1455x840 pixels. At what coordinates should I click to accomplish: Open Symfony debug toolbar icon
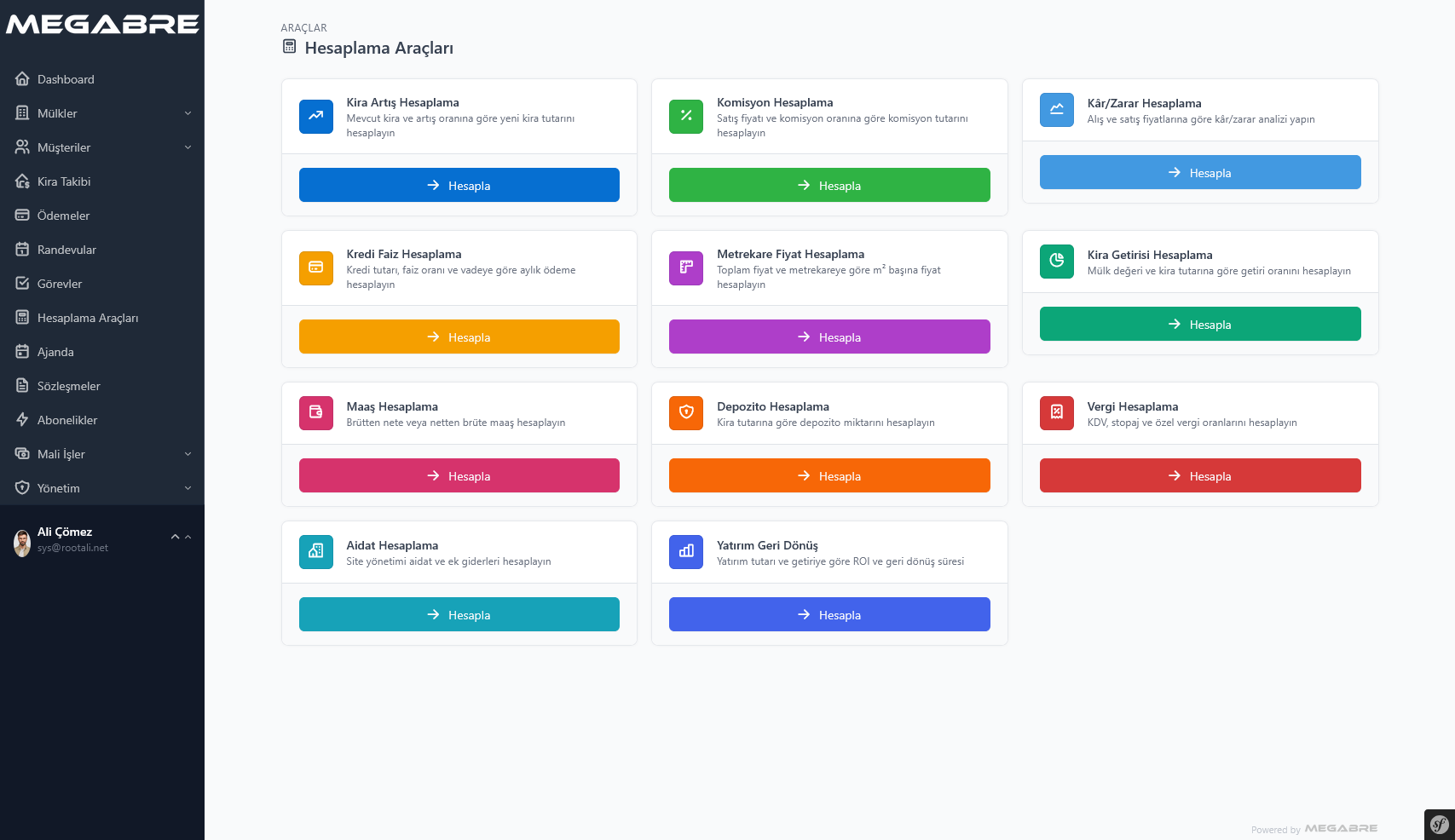click(x=1439, y=825)
